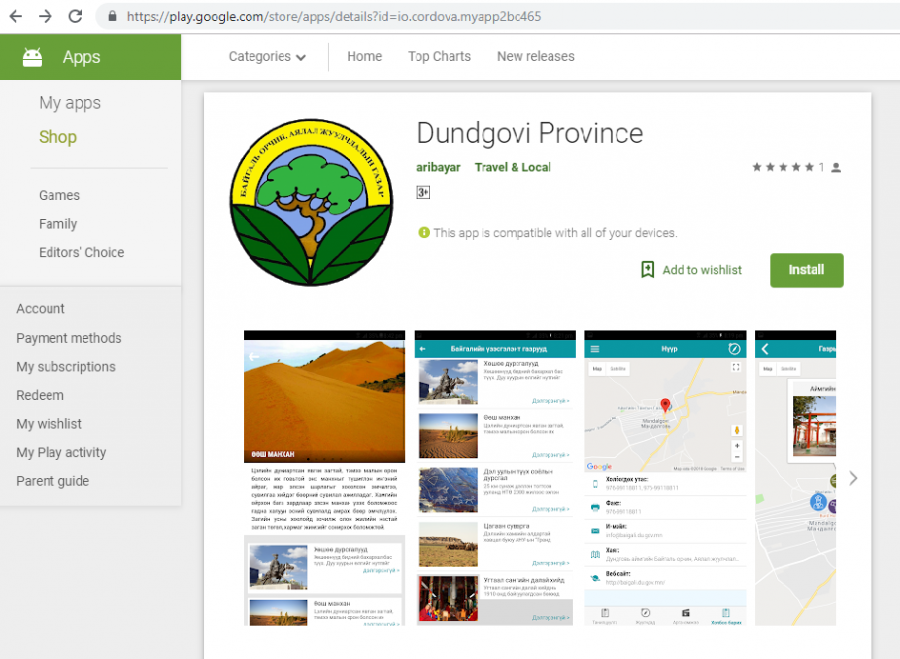This screenshot has width=900, height=659.
Task: Click the Android Apps logo icon
Action: [x=32, y=57]
